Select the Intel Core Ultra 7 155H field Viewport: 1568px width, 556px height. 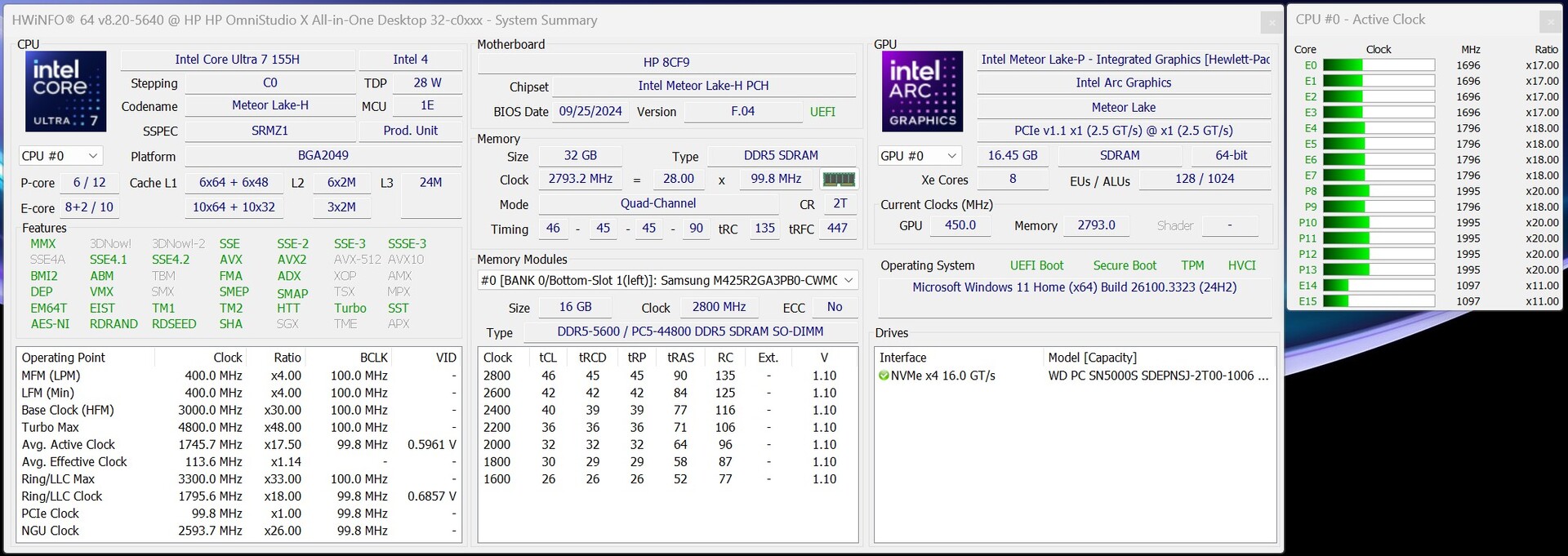tap(238, 60)
